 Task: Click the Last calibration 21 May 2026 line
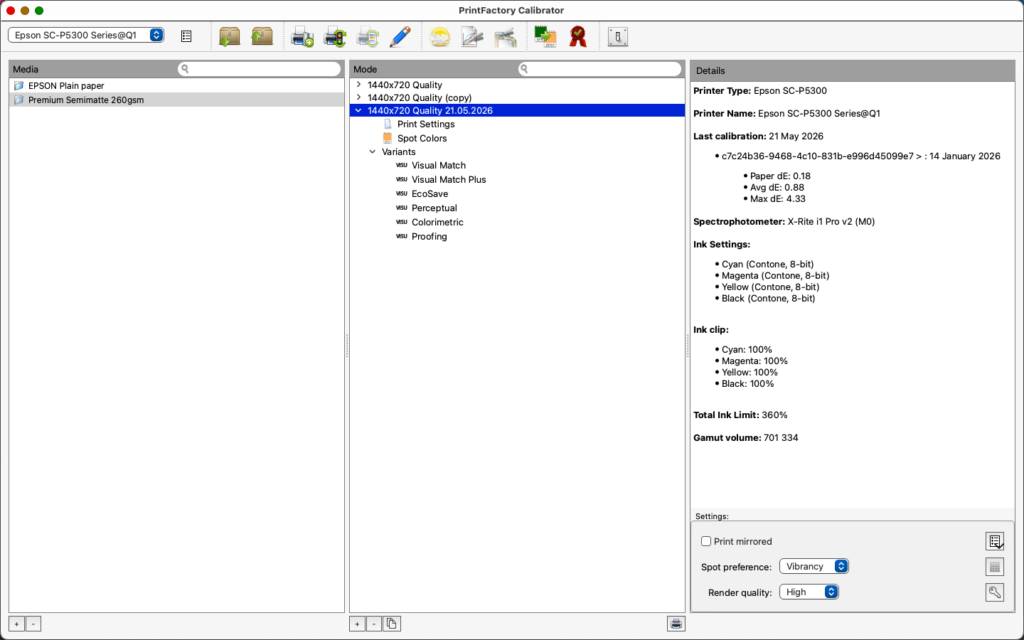(758, 136)
